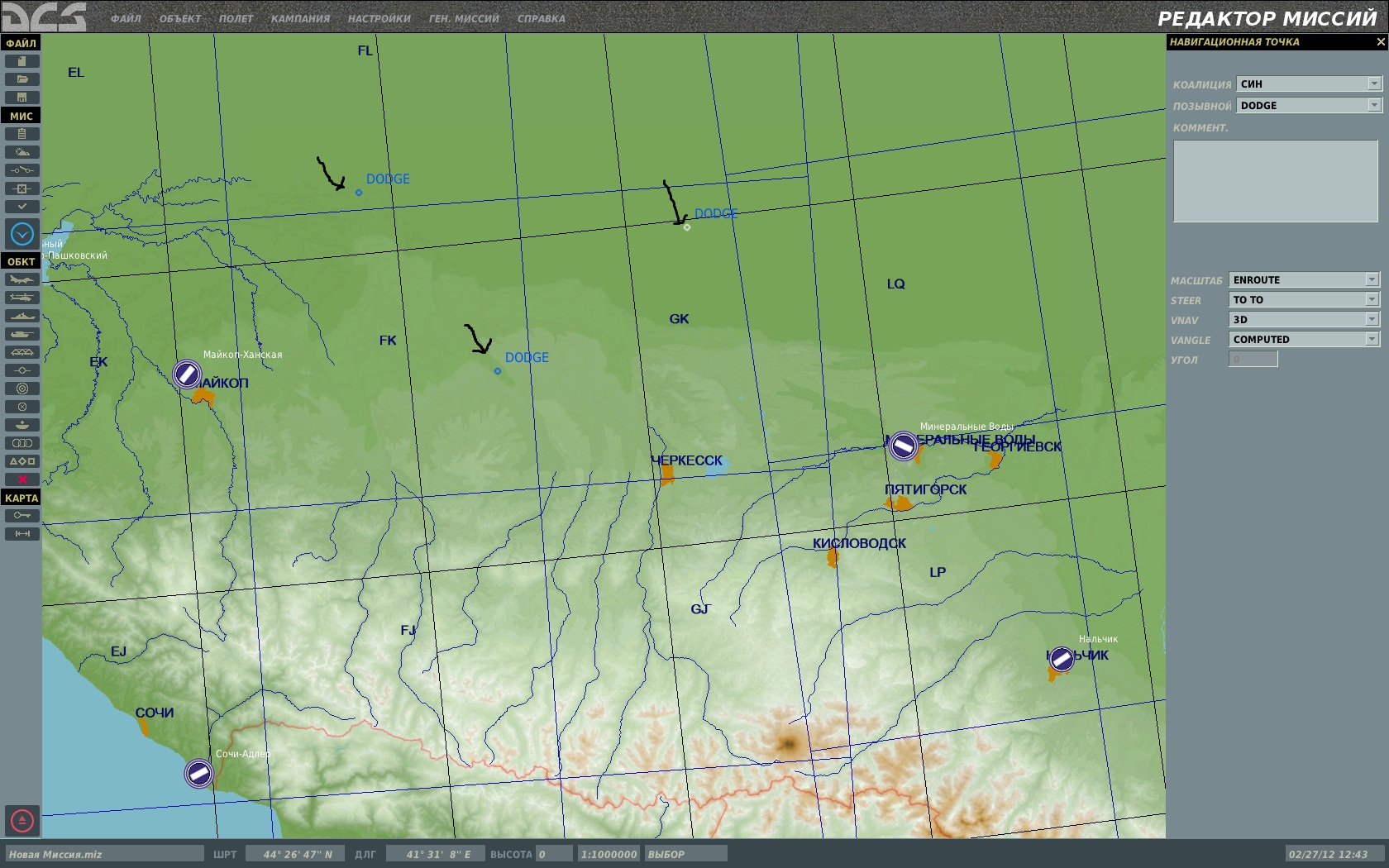
Task: Open the НАСТРОЙКИ menu
Action: point(379,18)
